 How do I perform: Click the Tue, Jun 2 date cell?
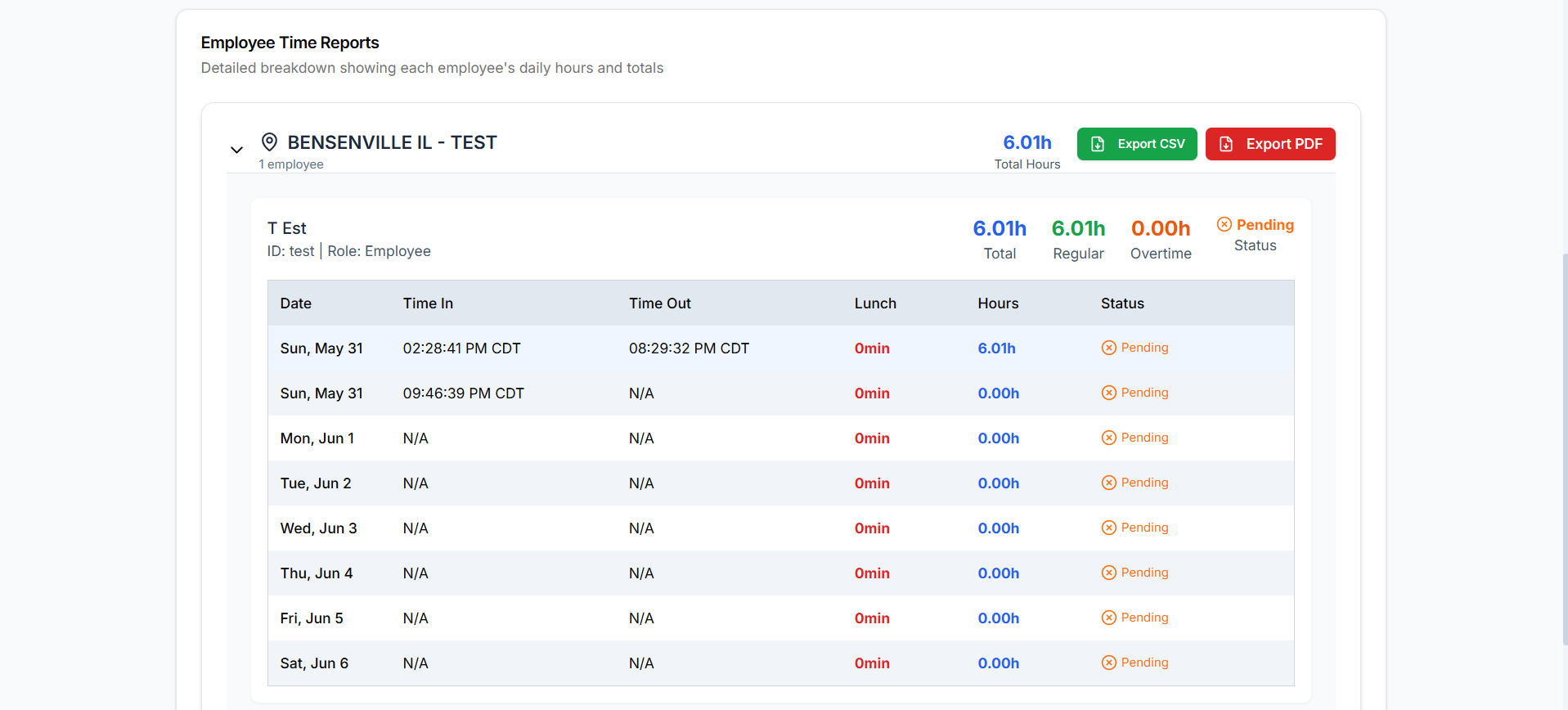pyautogui.click(x=316, y=483)
